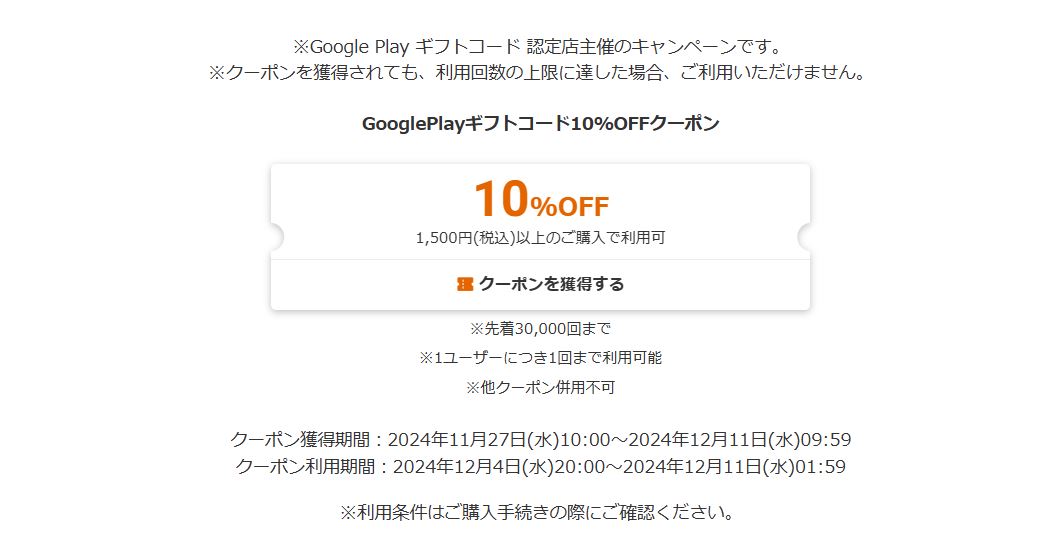Click the ※他クーポン併用不可 note
1051x539 pixels.
[x=540, y=386]
